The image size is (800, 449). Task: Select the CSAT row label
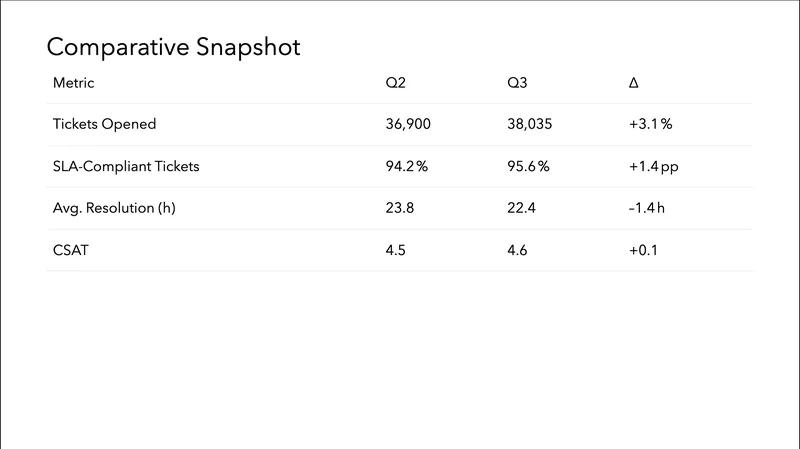point(70,250)
